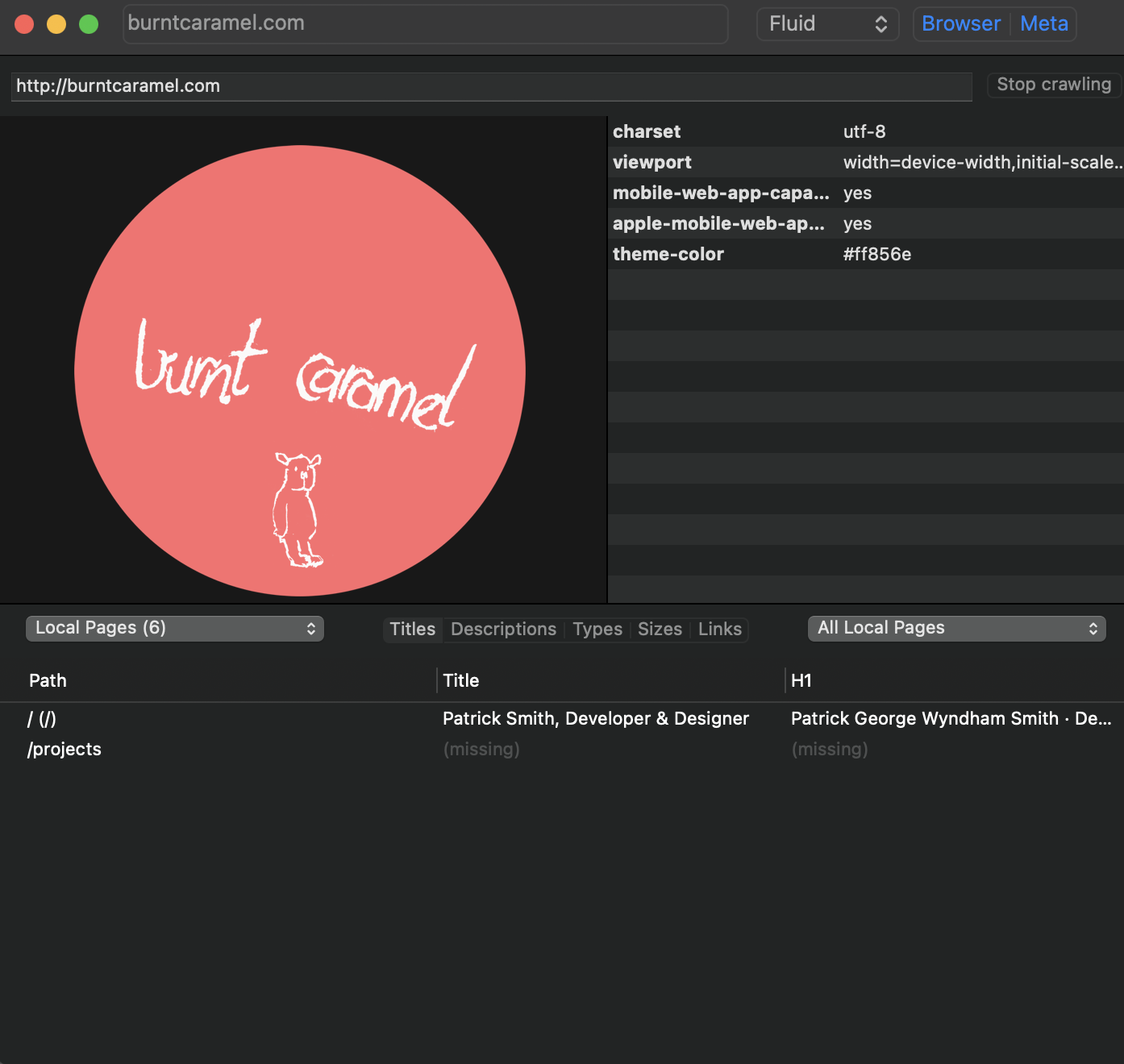Click the burntcaramel.com address bar
The image size is (1124, 1064).
425,23
